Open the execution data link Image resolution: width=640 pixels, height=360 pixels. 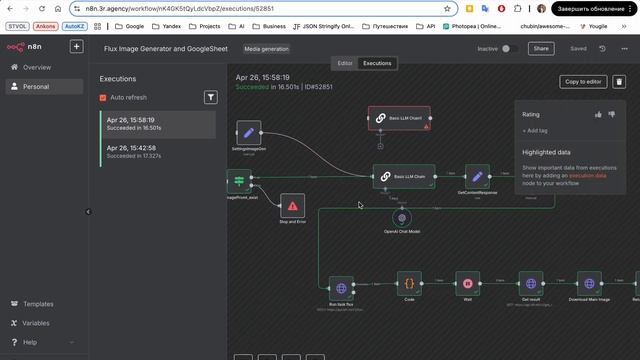pos(587,176)
